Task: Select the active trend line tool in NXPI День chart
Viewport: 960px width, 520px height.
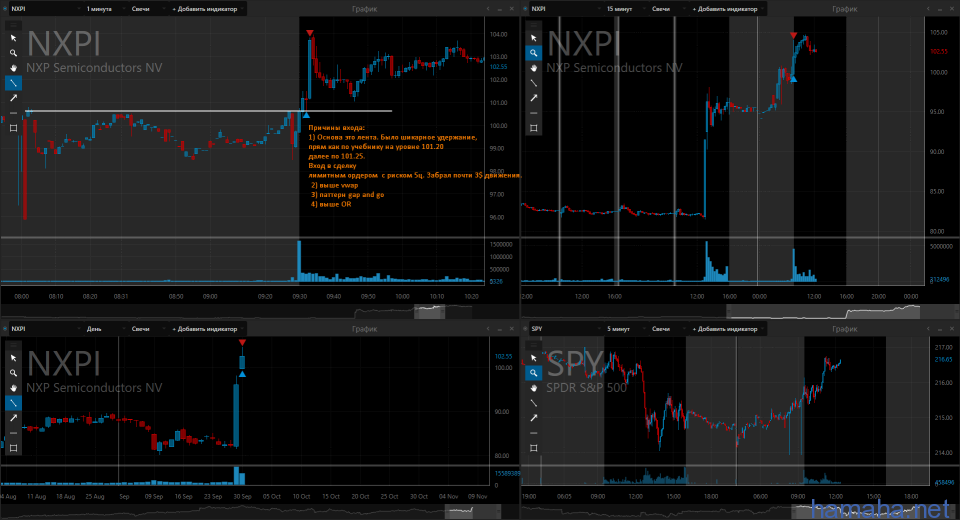Action: (13, 402)
